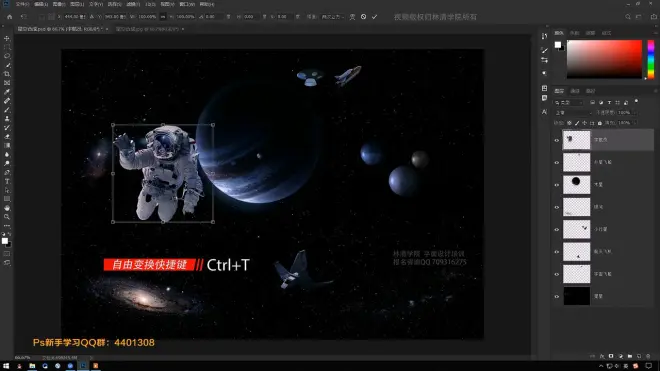This screenshot has width=660, height=371.
Task: Open the 编辑 (Edit) menu
Action: (41, 4)
